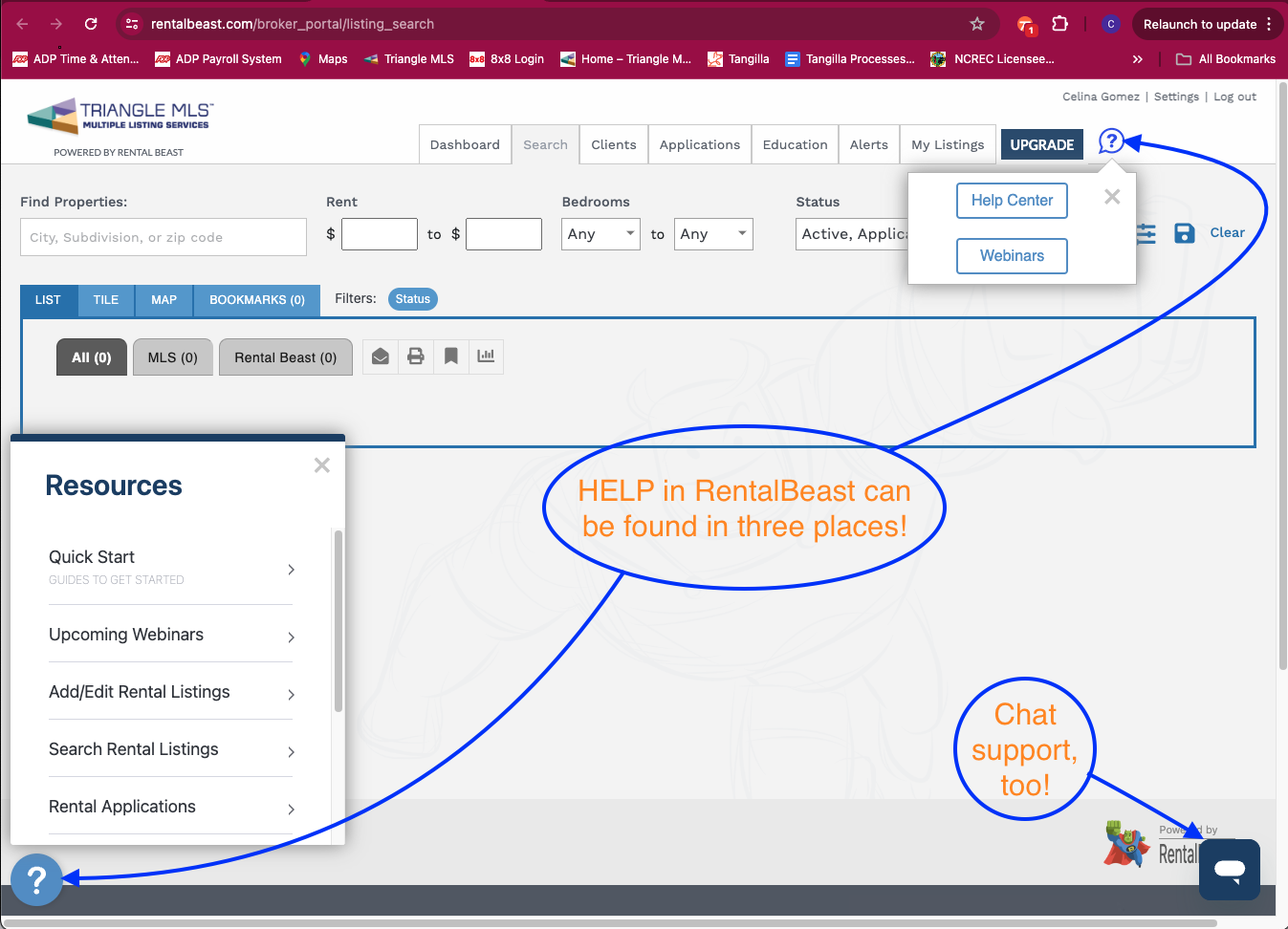This screenshot has width=1288, height=929.
Task: Go back in browser history
Action: pos(23,24)
